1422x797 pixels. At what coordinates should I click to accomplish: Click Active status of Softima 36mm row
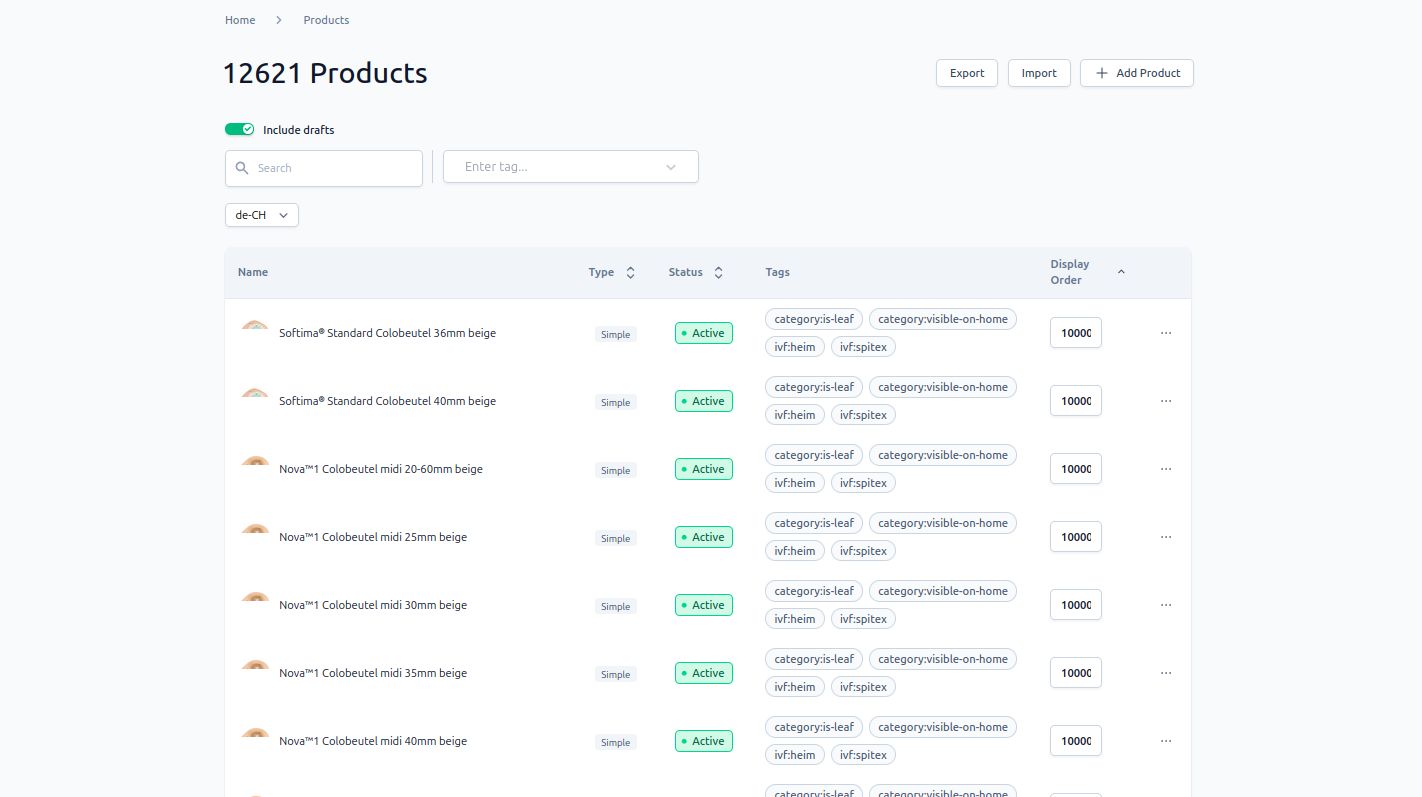click(x=704, y=333)
